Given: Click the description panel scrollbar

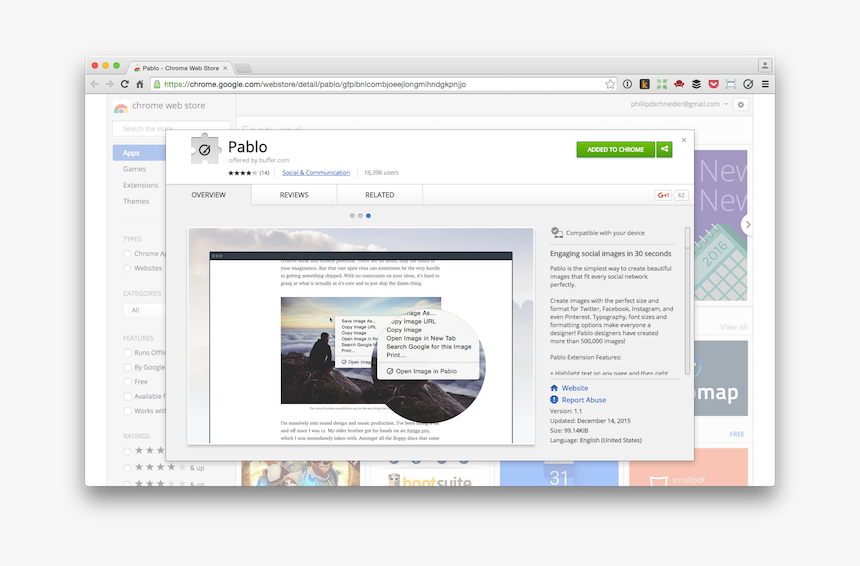Looking at the screenshot, I should click(x=687, y=301).
